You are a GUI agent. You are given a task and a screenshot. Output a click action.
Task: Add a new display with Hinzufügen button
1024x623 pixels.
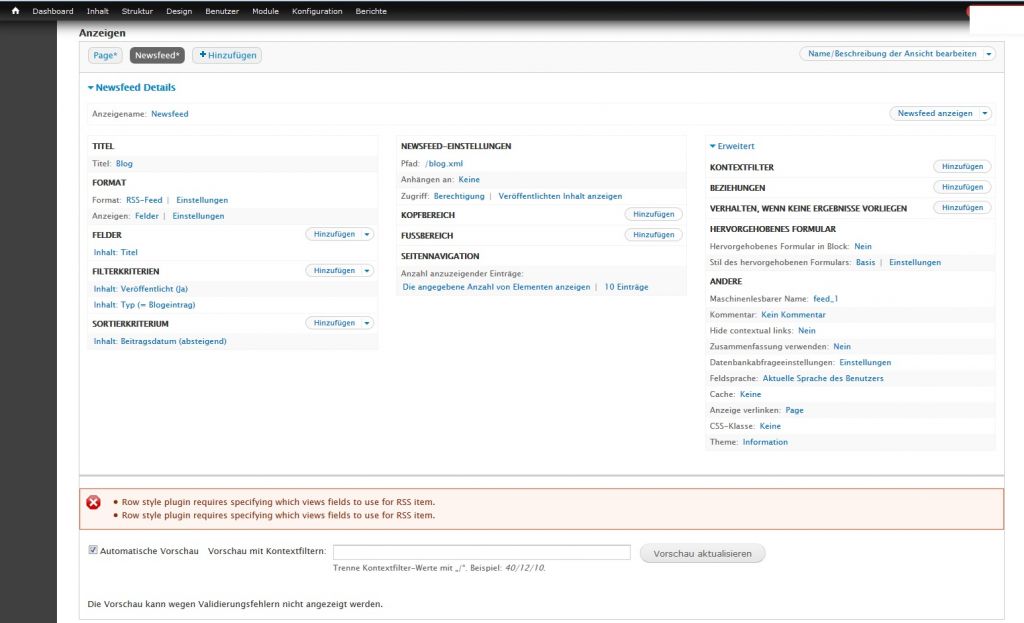(x=226, y=56)
